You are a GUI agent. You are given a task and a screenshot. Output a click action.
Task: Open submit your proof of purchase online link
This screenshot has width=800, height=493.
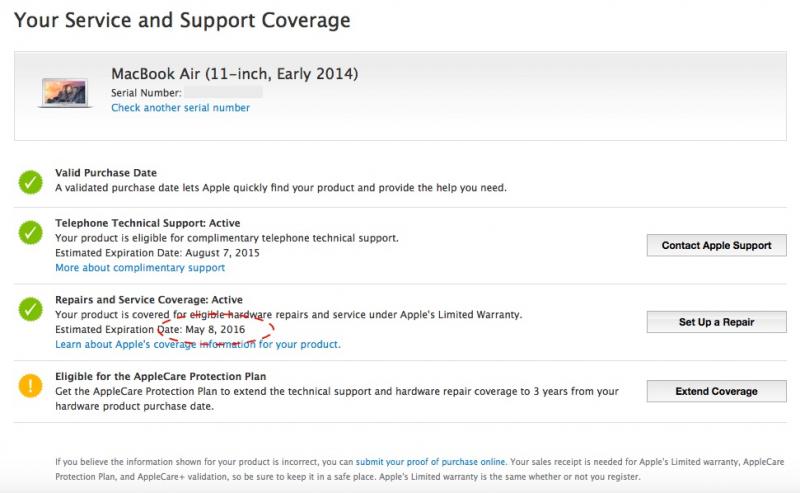coord(430,462)
